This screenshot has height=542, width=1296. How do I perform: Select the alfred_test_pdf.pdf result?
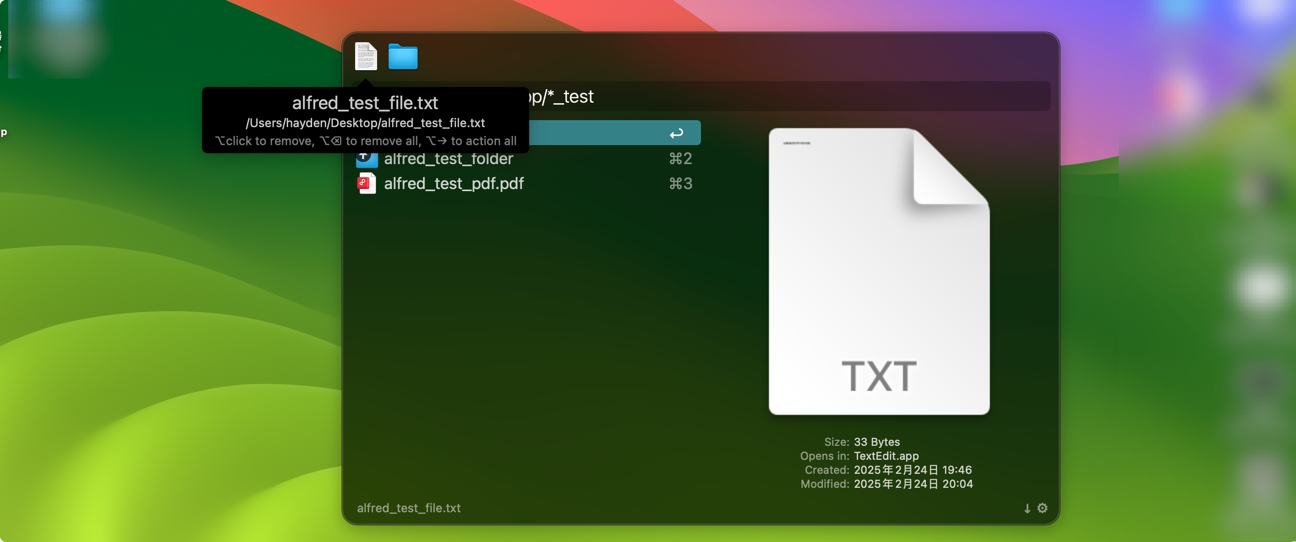tap(453, 183)
